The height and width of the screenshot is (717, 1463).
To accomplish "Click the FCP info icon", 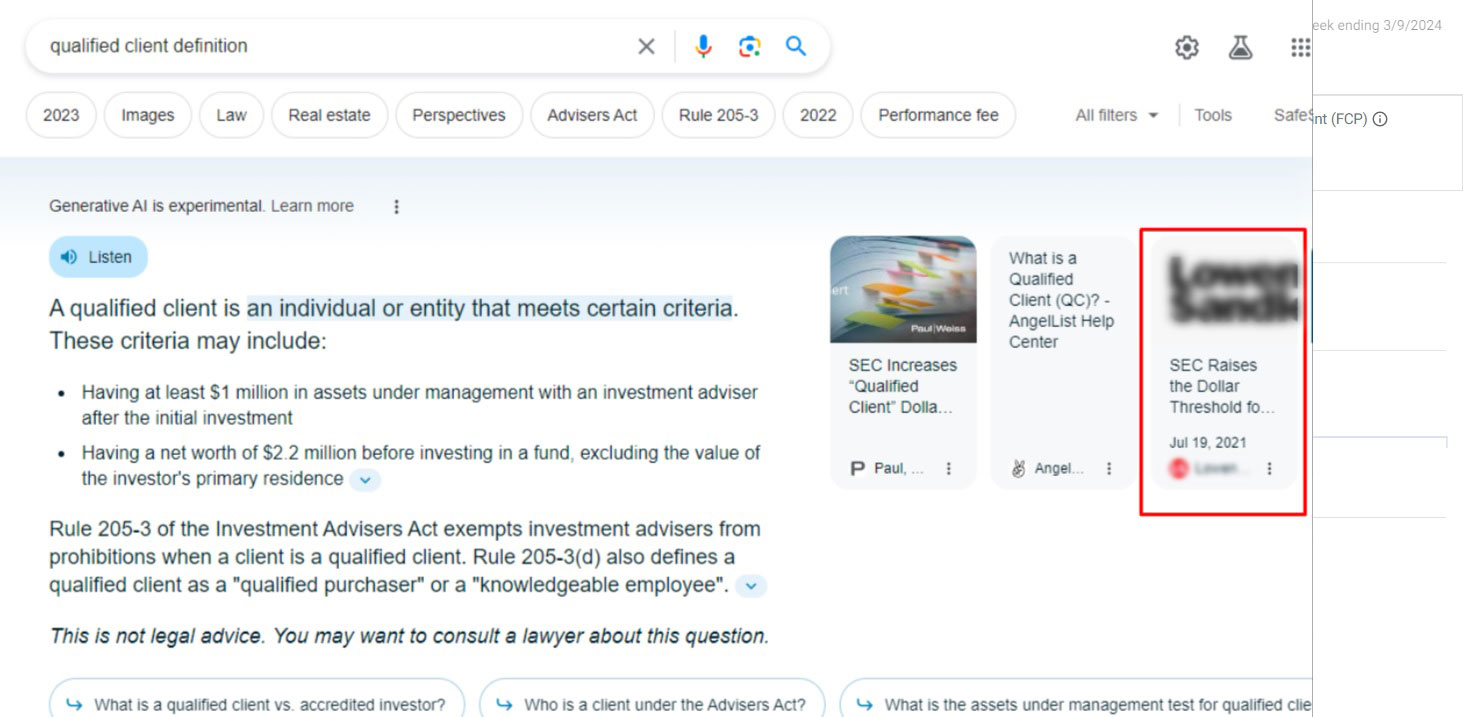I will pyautogui.click(x=1381, y=118).
